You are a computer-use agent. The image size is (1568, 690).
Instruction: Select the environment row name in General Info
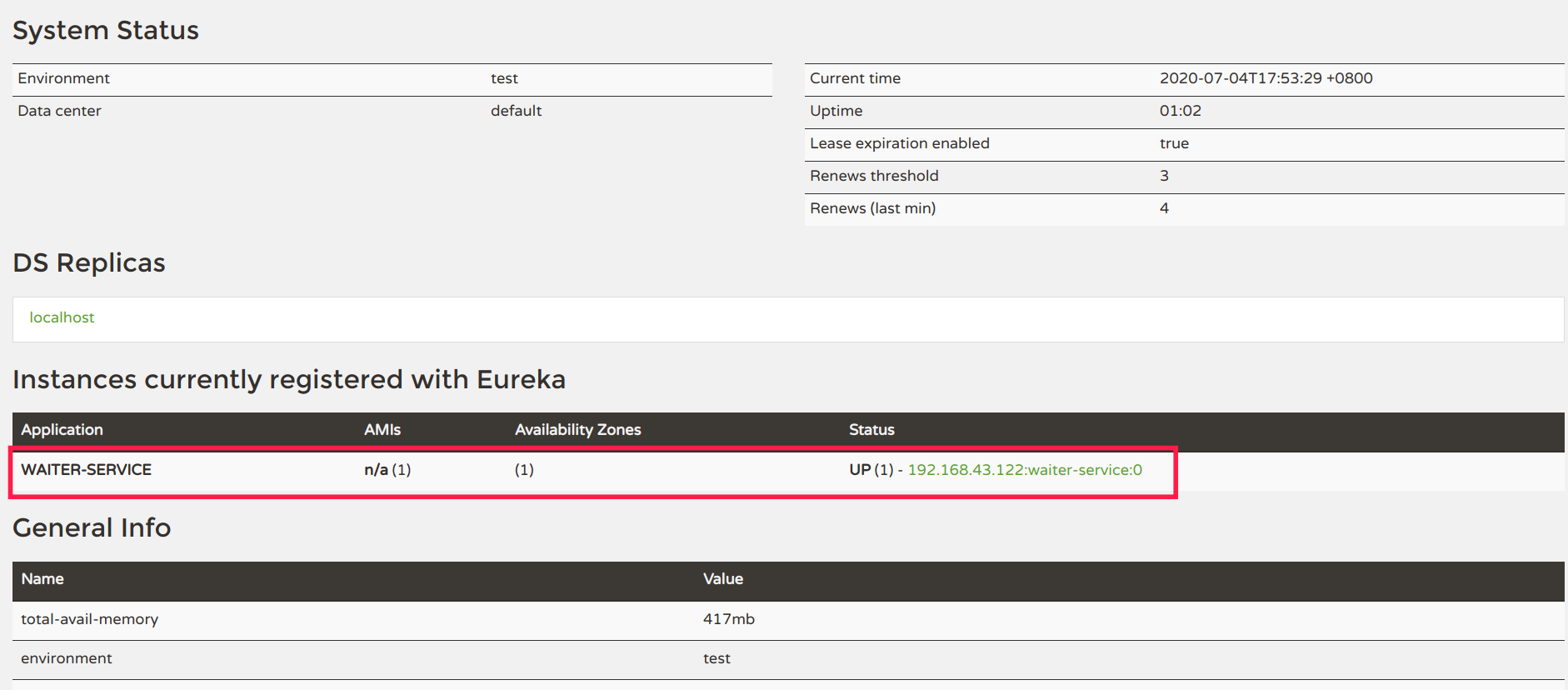[x=67, y=658]
